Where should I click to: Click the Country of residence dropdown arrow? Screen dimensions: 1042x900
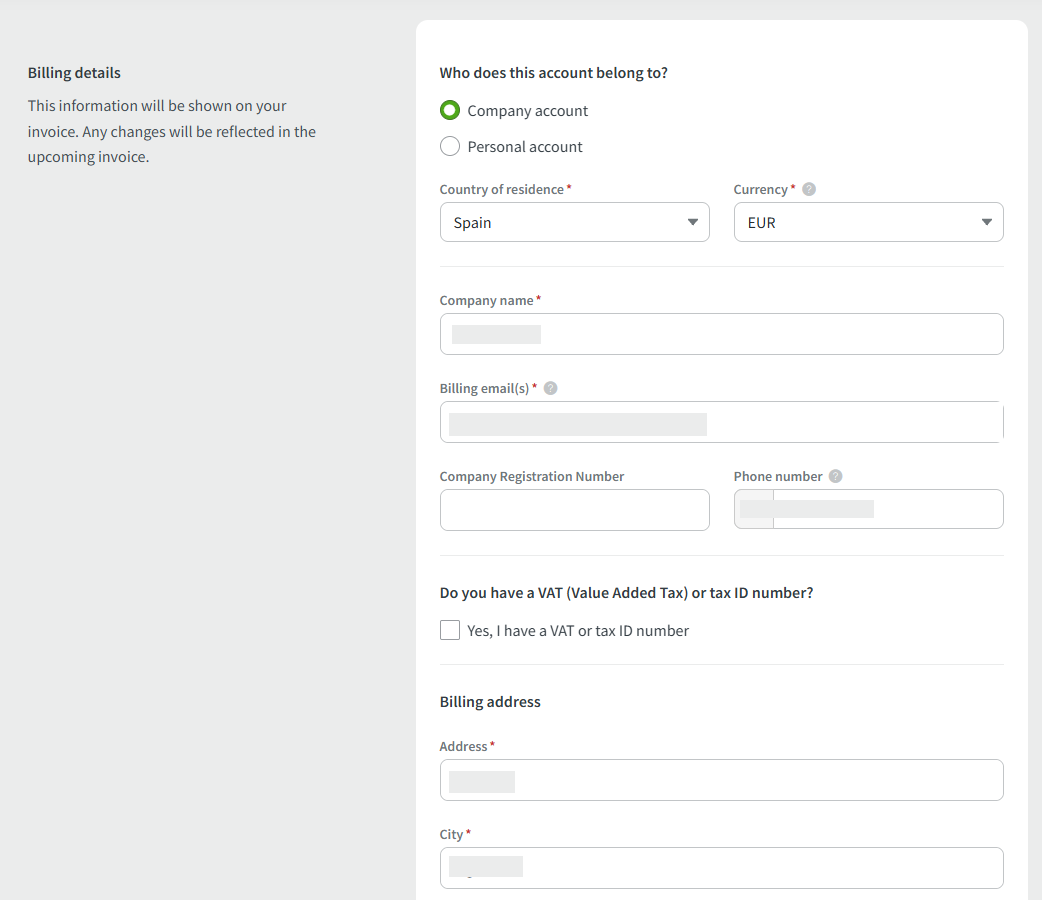click(x=693, y=222)
